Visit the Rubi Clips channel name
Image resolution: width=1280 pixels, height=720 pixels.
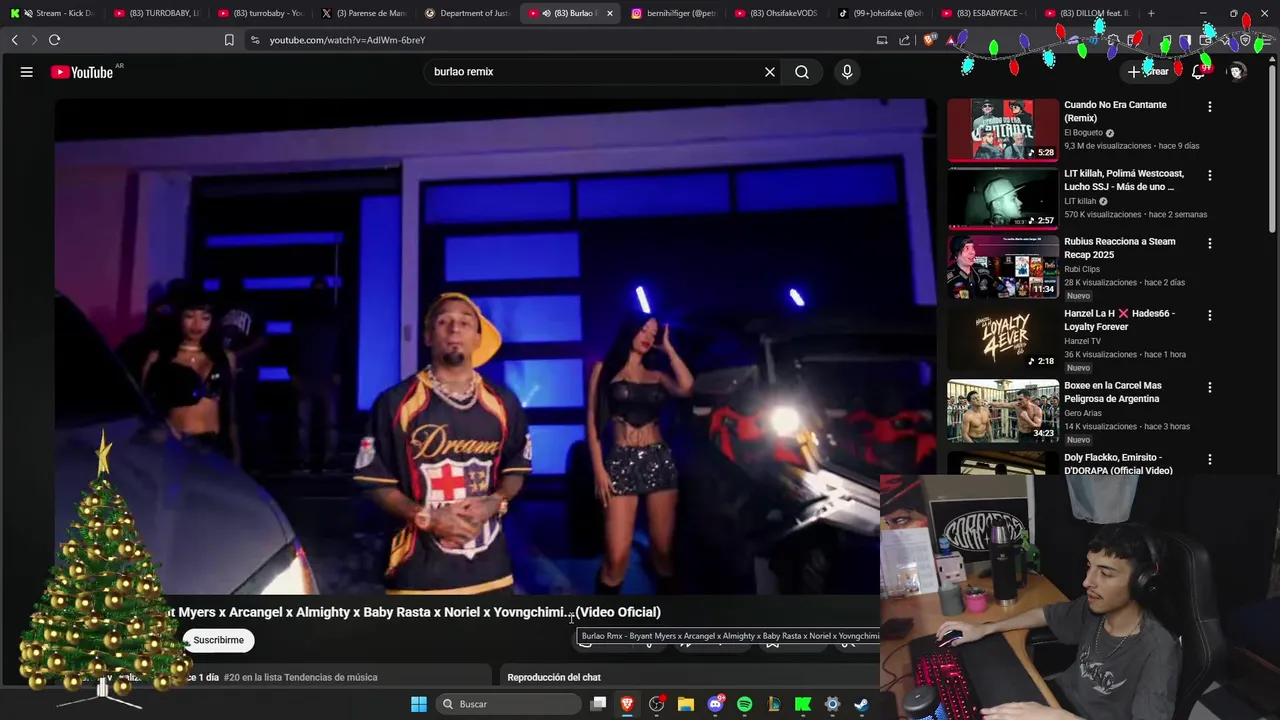[1082, 269]
